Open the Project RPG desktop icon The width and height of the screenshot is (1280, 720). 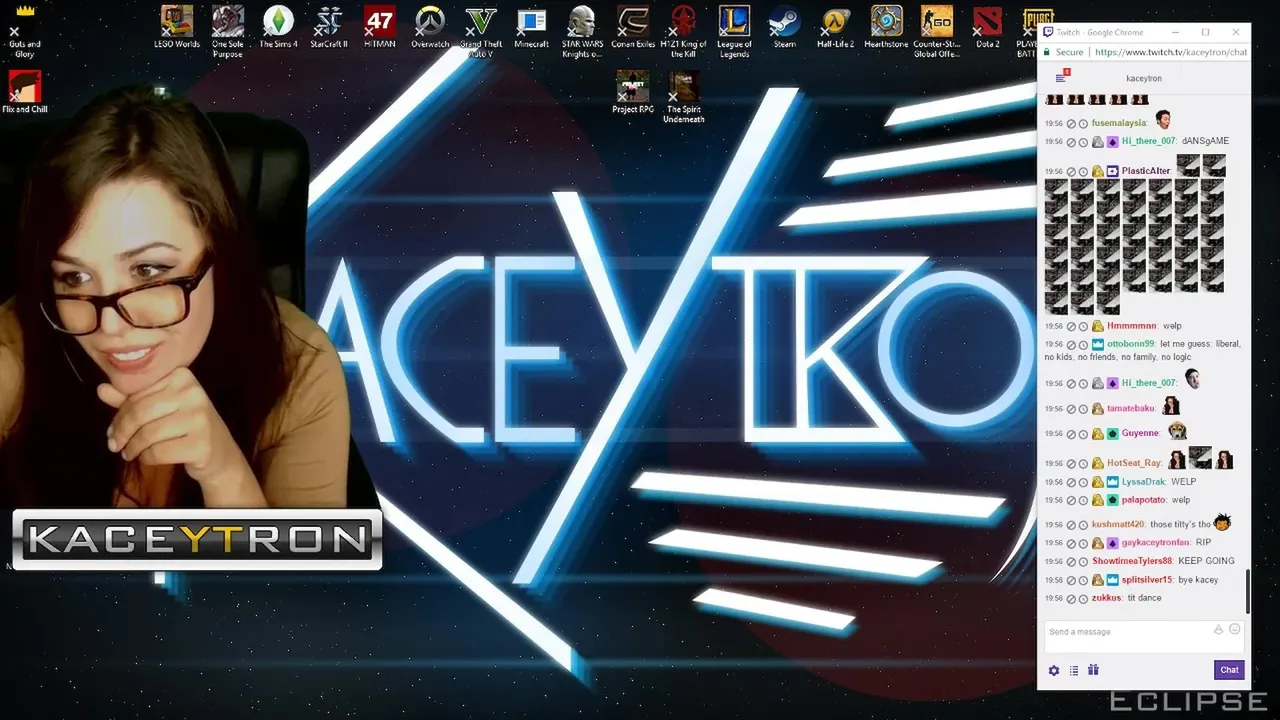coord(633,92)
